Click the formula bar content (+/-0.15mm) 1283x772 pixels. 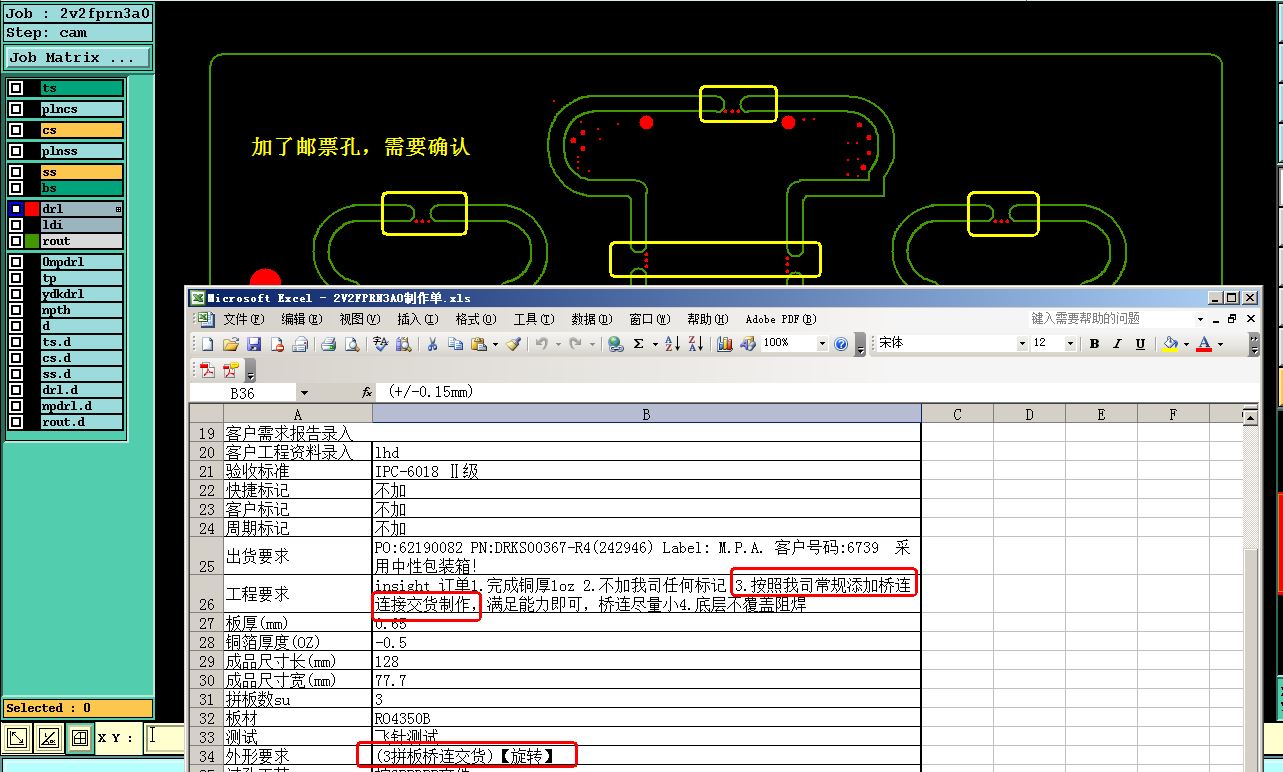point(431,392)
